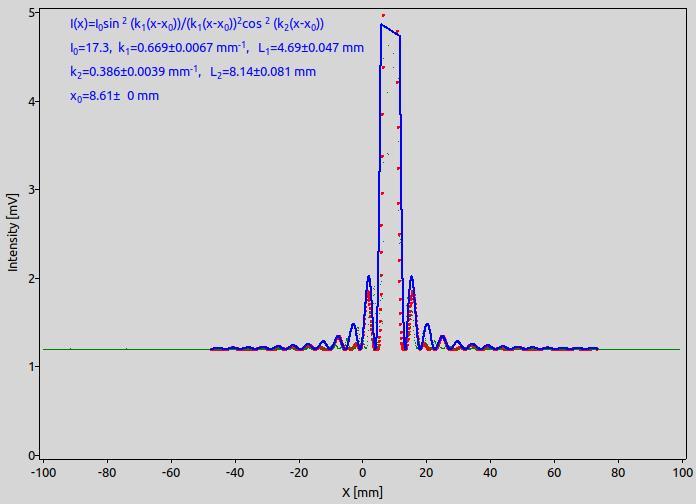The height and width of the screenshot is (504, 696).
Task: Click the -100 tick label on X axis
Action: point(44,472)
